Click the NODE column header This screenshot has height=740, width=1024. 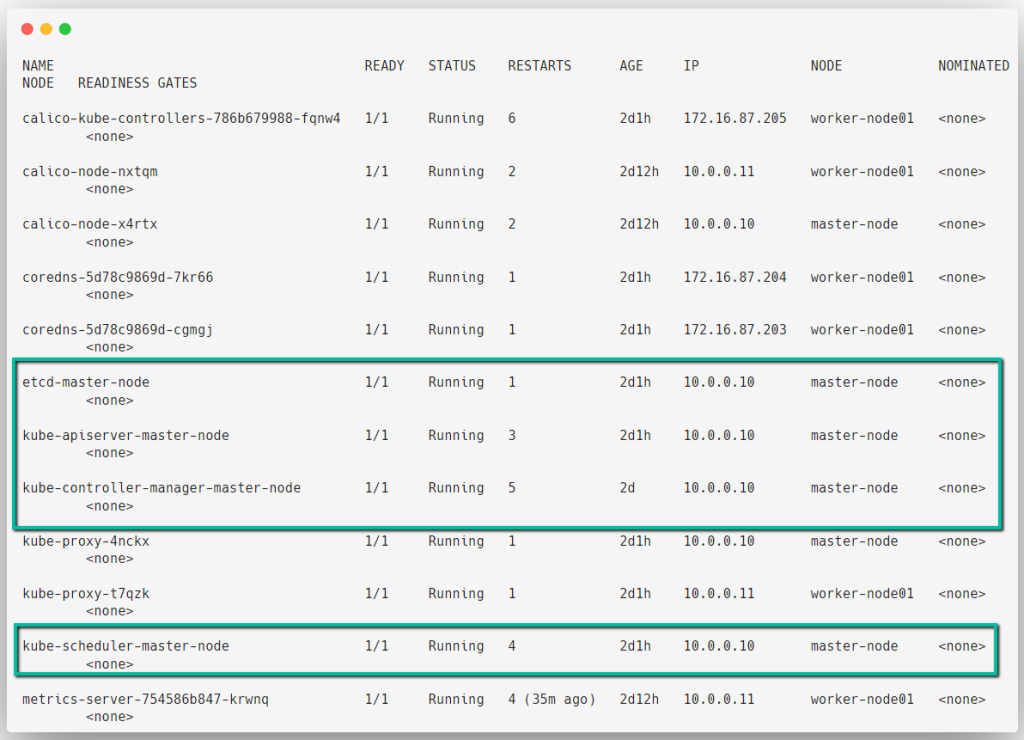click(x=826, y=65)
